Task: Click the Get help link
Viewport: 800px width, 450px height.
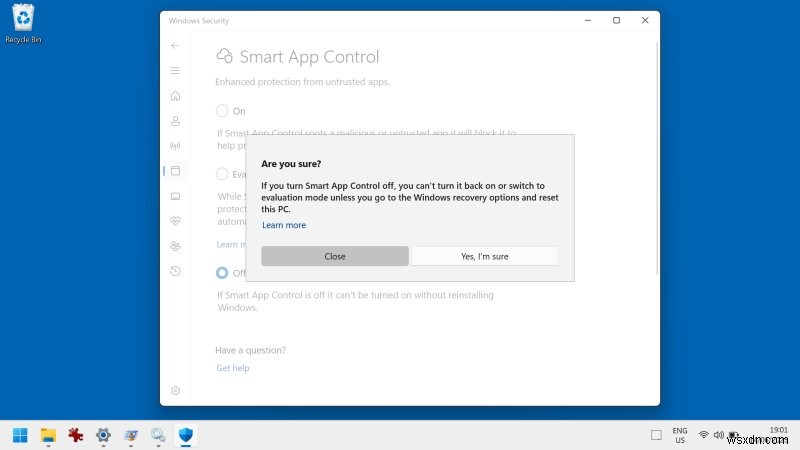Action: pyautogui.click(x=233, y=368)
